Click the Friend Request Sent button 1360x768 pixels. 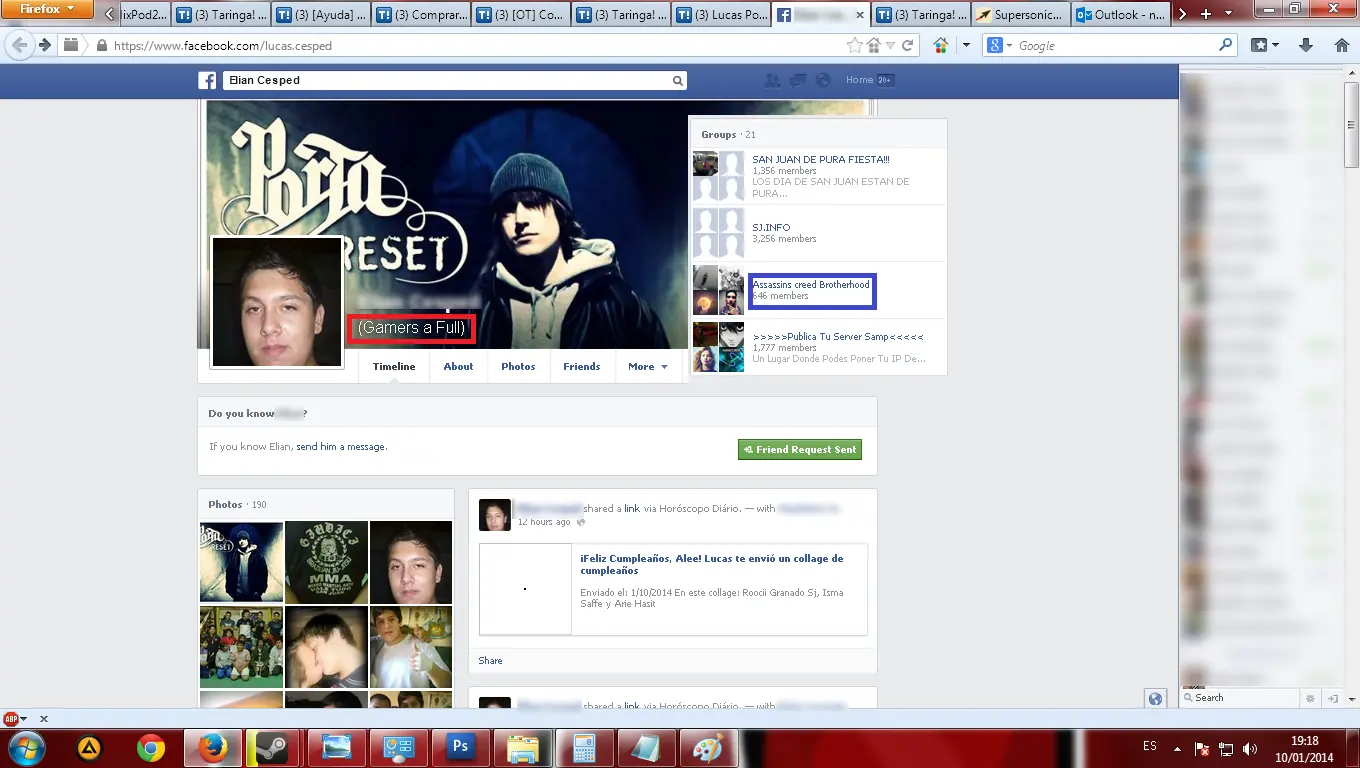click(x=800, y=450)
